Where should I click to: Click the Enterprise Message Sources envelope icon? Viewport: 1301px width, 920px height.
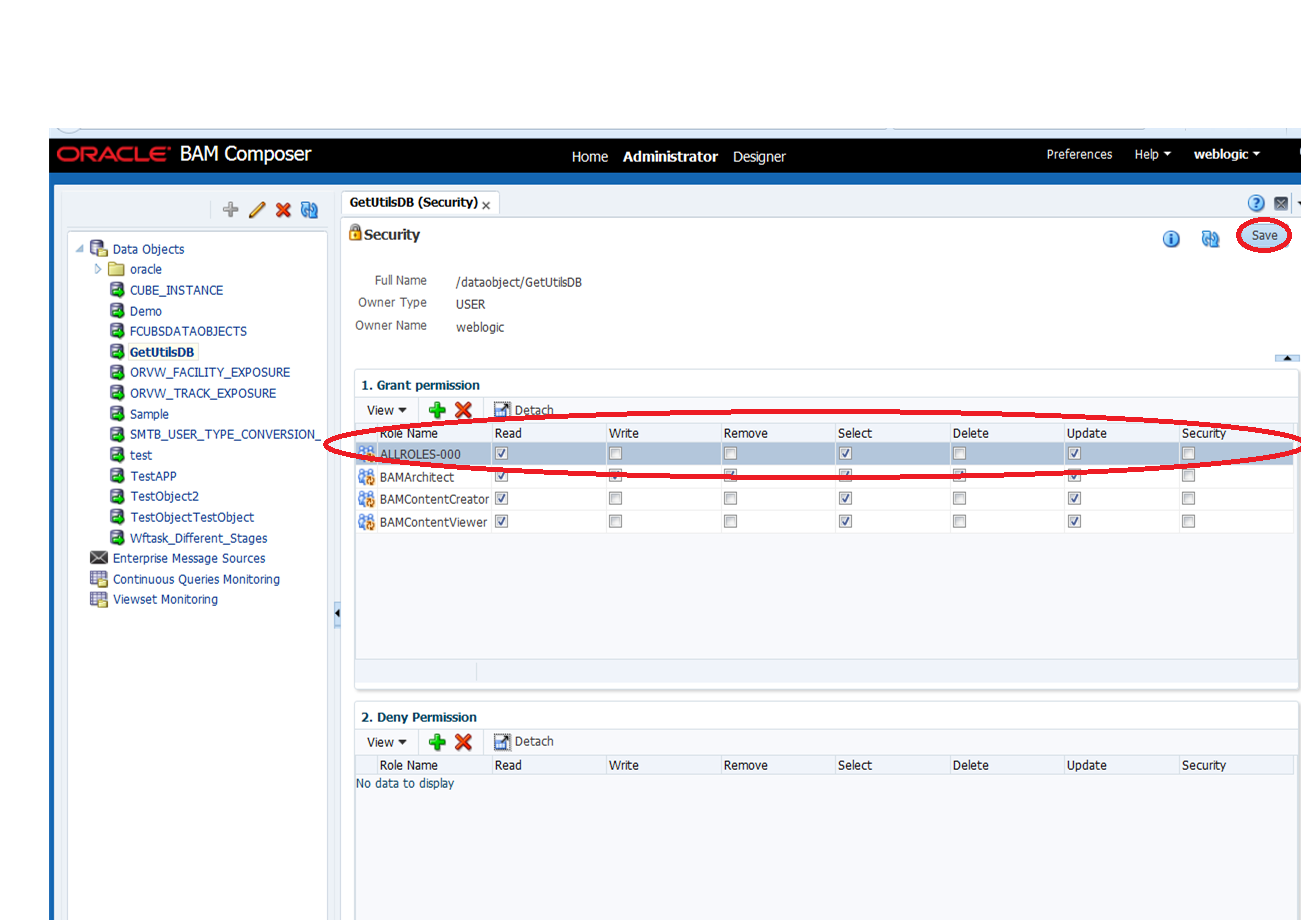click(x=98, y=558)
